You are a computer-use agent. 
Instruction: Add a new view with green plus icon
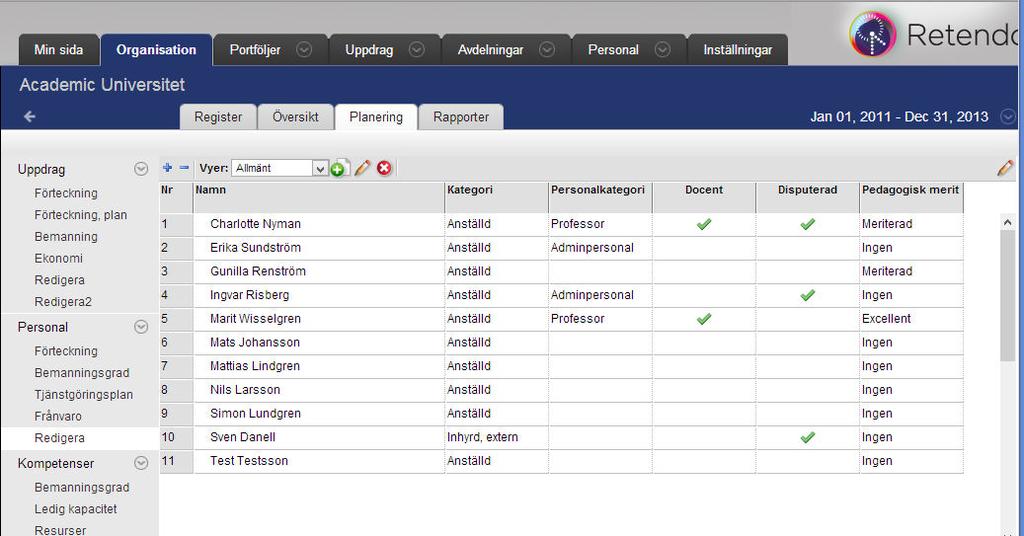coord(338,168)
